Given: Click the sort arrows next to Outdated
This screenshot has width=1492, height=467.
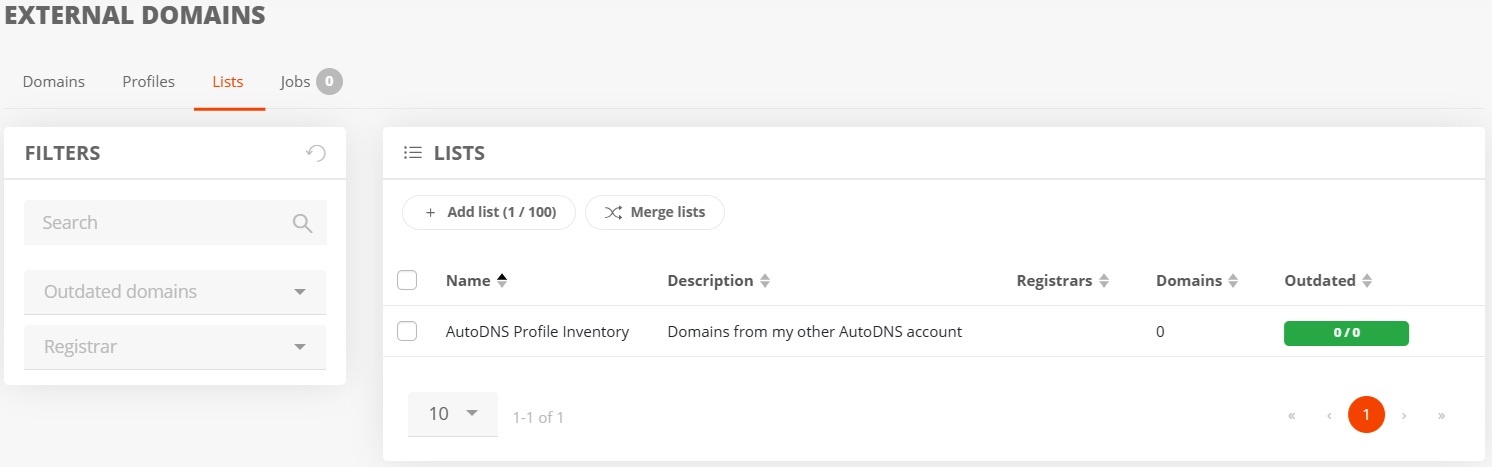Looking at the screenshot, I should coord(1367,281).
